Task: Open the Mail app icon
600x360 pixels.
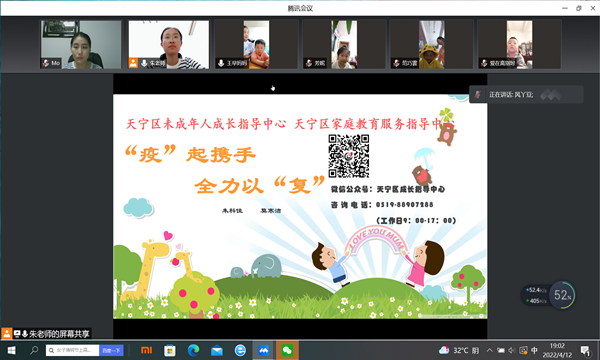Action: coord(217,350)
